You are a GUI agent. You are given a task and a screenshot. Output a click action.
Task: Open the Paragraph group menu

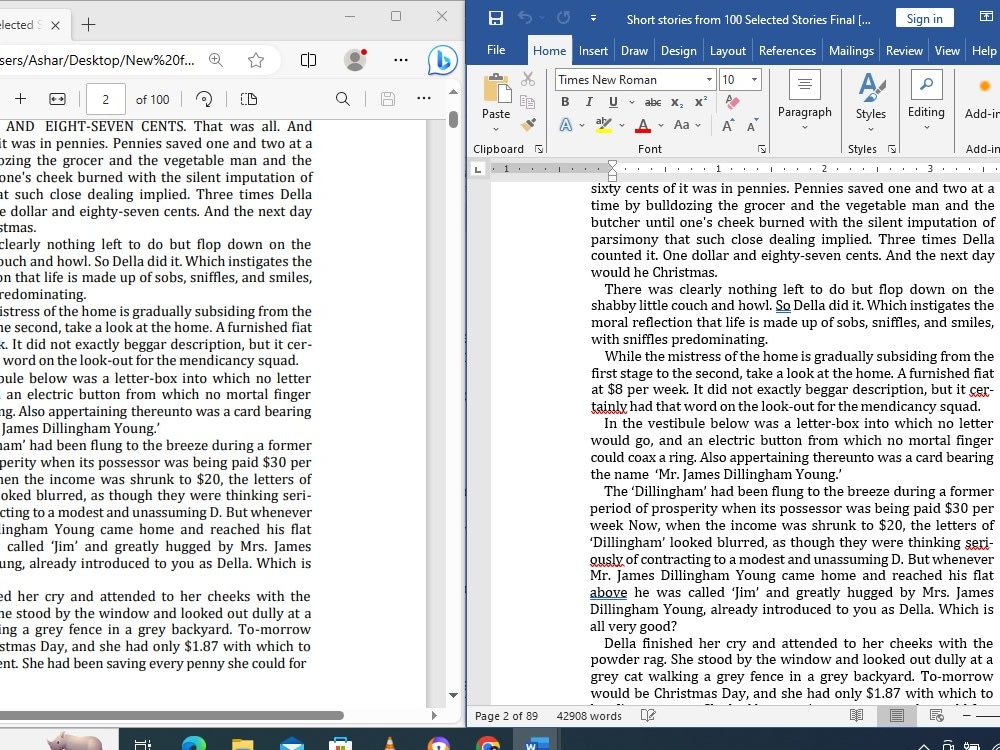(x=804, y=101)
